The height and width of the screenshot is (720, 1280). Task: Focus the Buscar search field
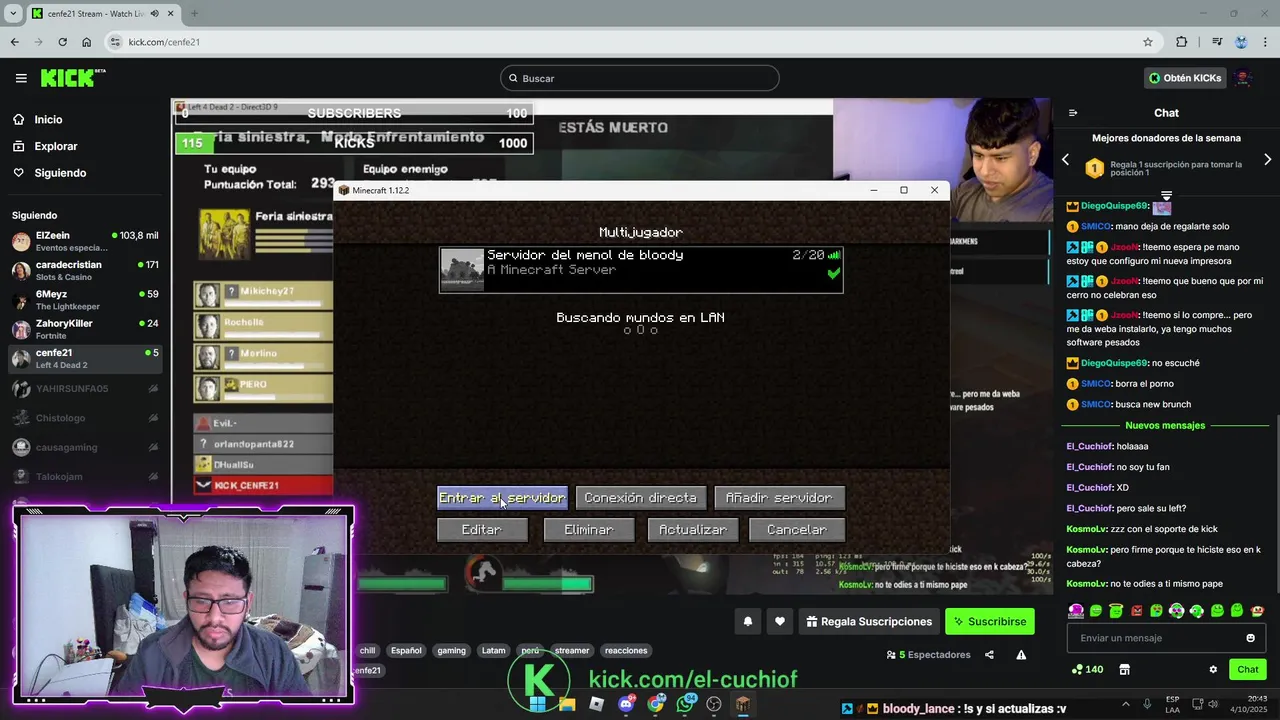coord(640,78)
